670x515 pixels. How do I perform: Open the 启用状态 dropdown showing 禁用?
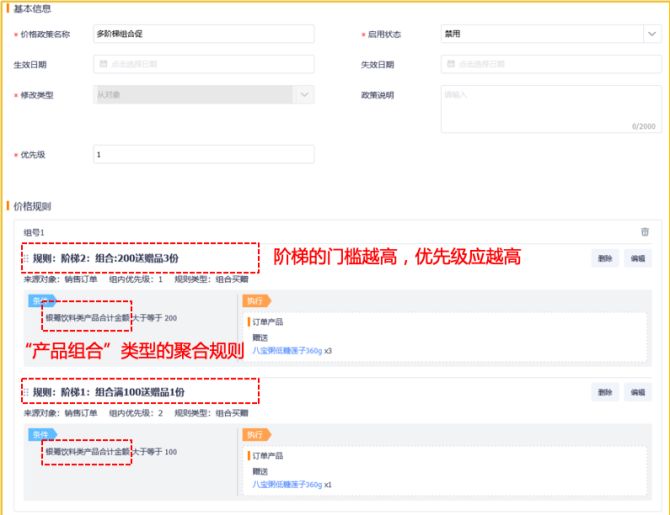pyautogui.click(x=549, y=33)
